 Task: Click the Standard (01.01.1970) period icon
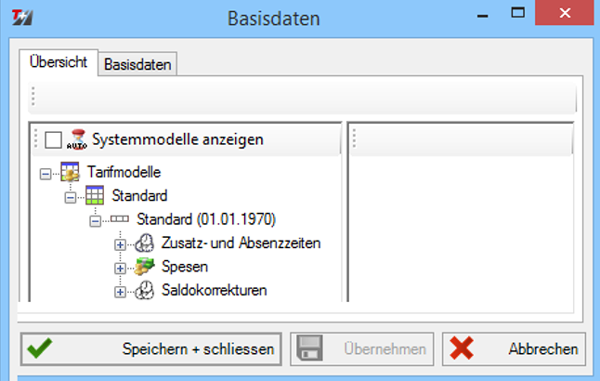point(119,219)
